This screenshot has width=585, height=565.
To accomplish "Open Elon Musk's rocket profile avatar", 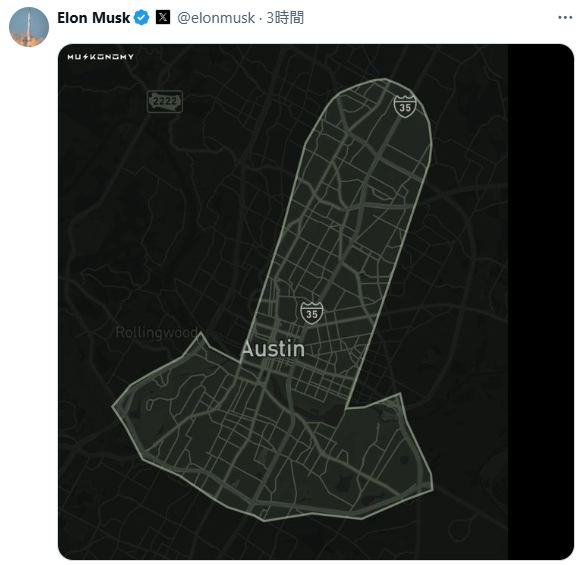I will click(x=29, y=27).
